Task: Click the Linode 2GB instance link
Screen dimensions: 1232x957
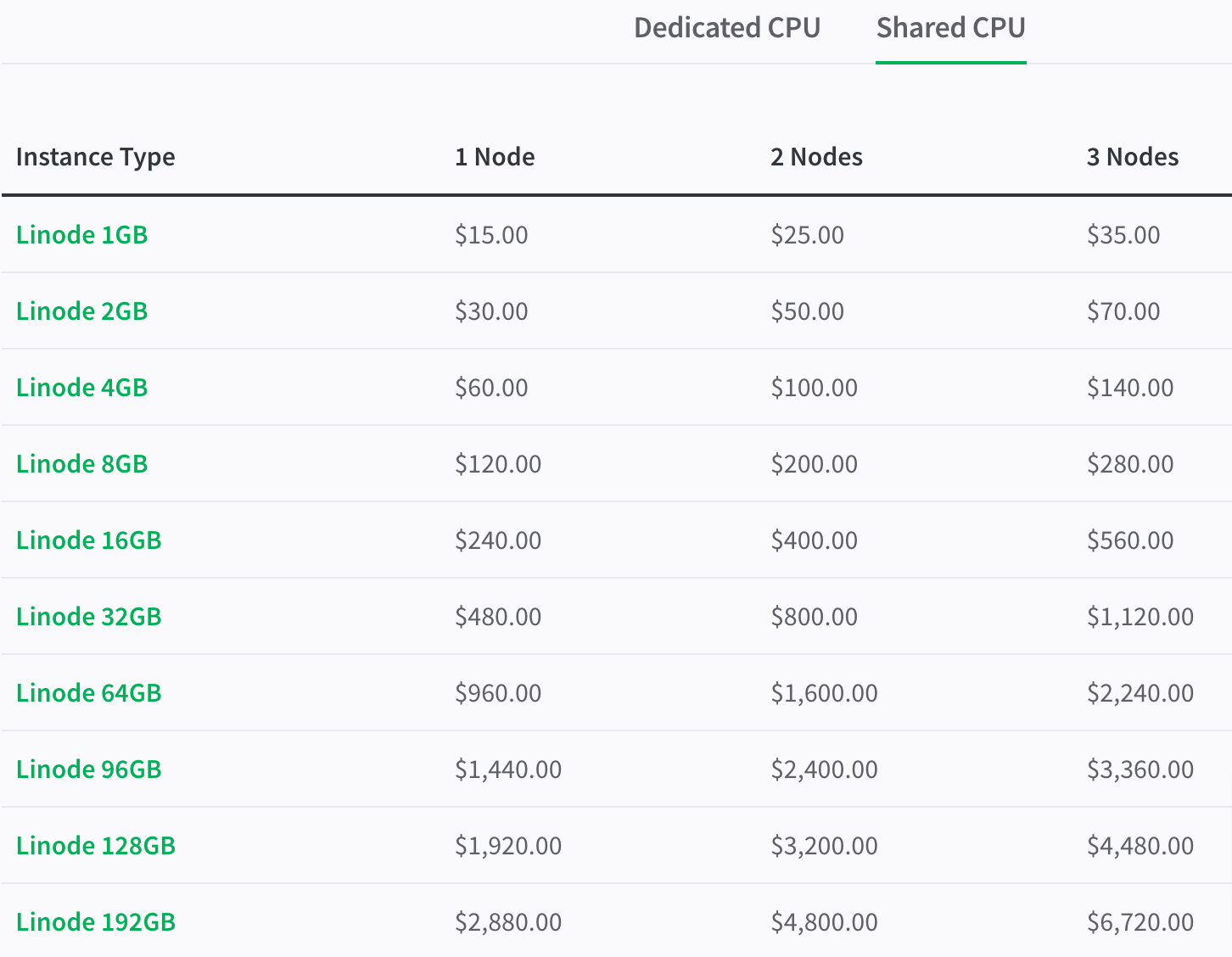Action: pyautogui.click(x=81, y=311)
